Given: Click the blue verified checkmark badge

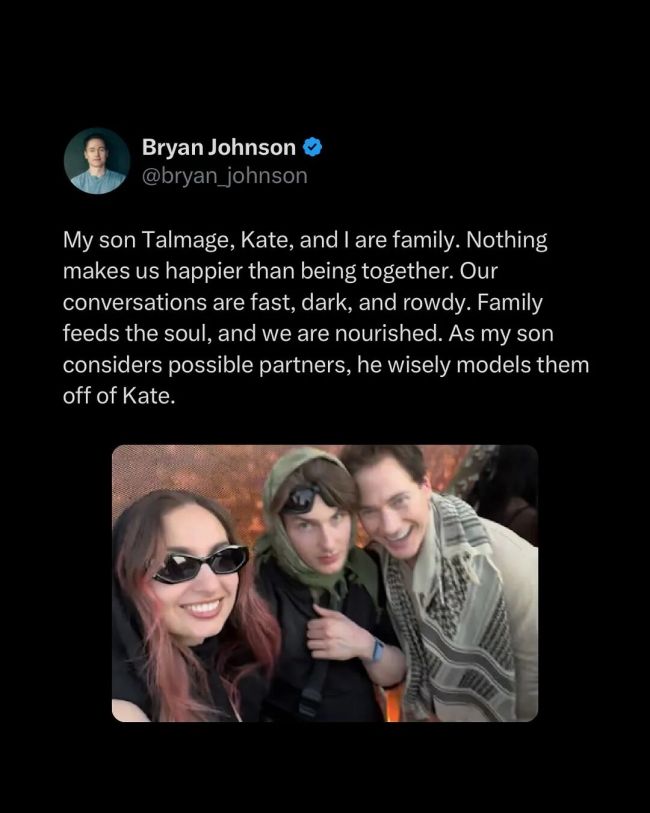Looking at the screenshot, I should tap(312, 148).
